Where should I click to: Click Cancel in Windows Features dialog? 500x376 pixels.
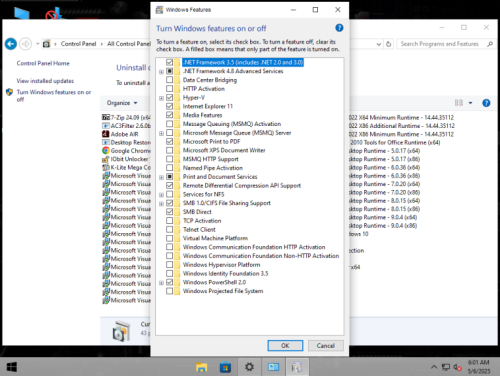(326, 346)
